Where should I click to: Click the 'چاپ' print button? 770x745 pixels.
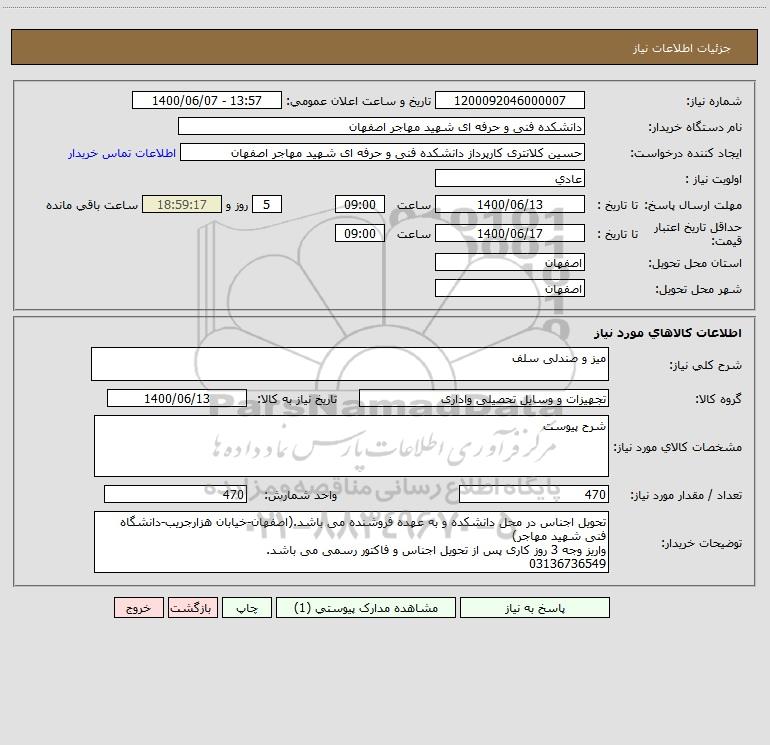(x=247, y=607)
